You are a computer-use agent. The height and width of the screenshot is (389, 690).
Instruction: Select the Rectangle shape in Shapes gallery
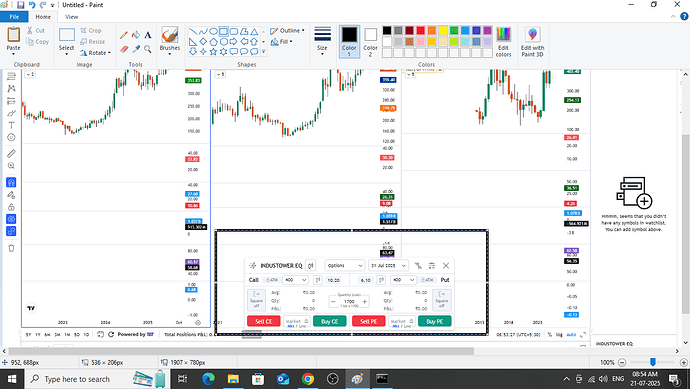pyautogui.click(x=224, y=31)
